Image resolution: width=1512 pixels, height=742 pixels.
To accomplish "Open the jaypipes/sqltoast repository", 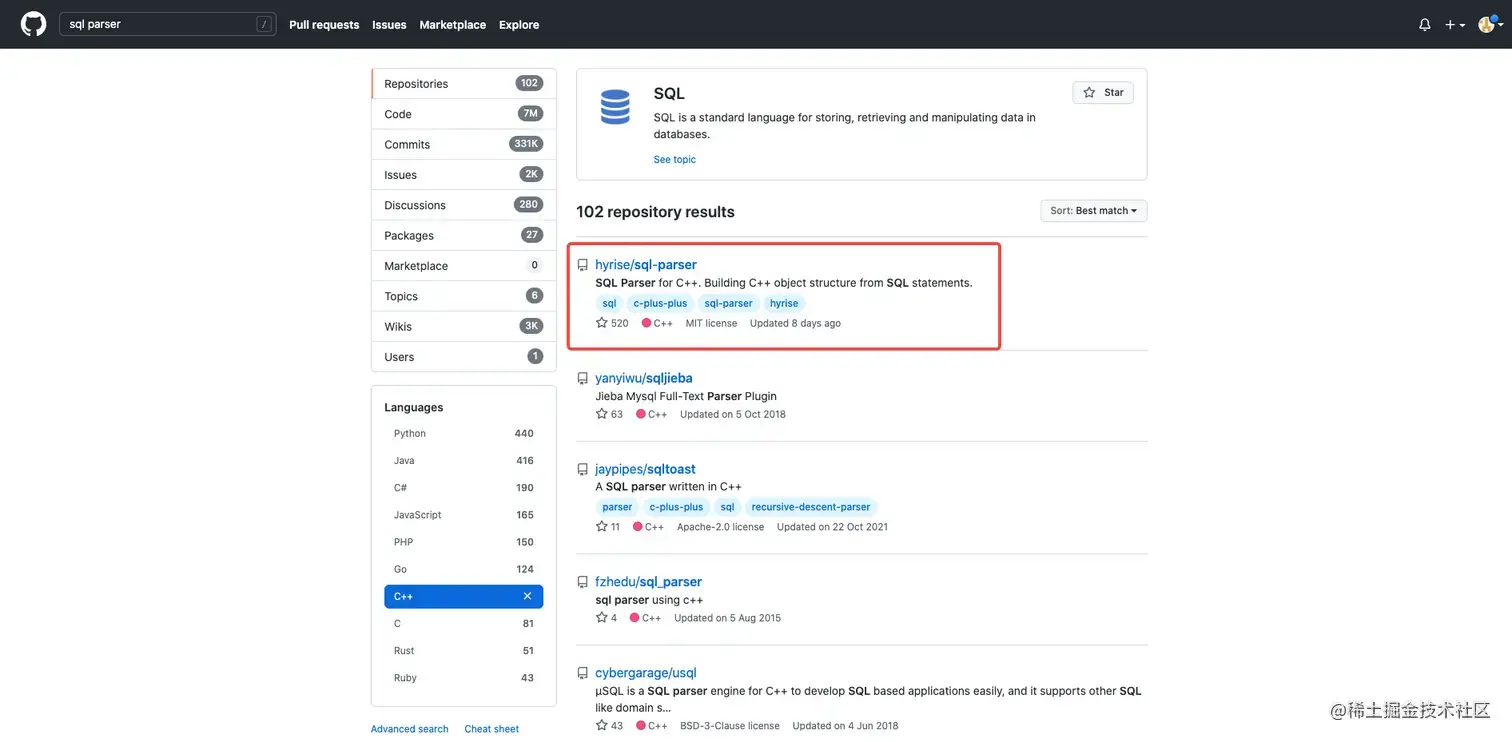I will [x=645, y=469].
